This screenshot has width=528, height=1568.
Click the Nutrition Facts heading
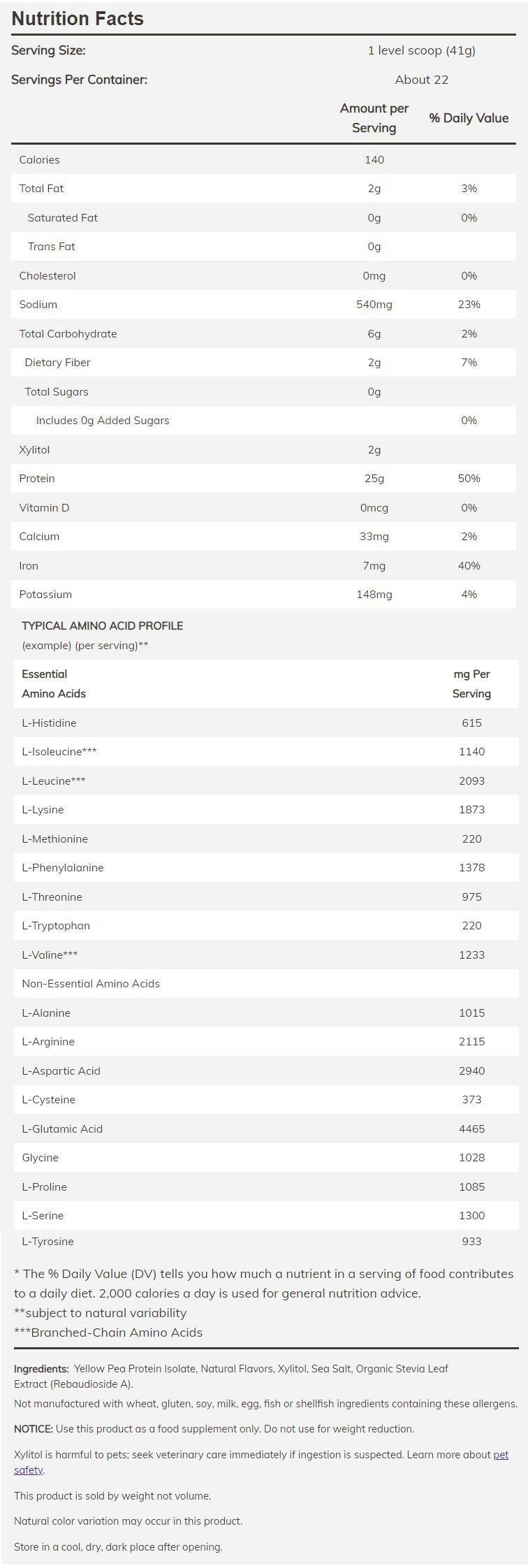pyautogui.click(x=78, y=19)
